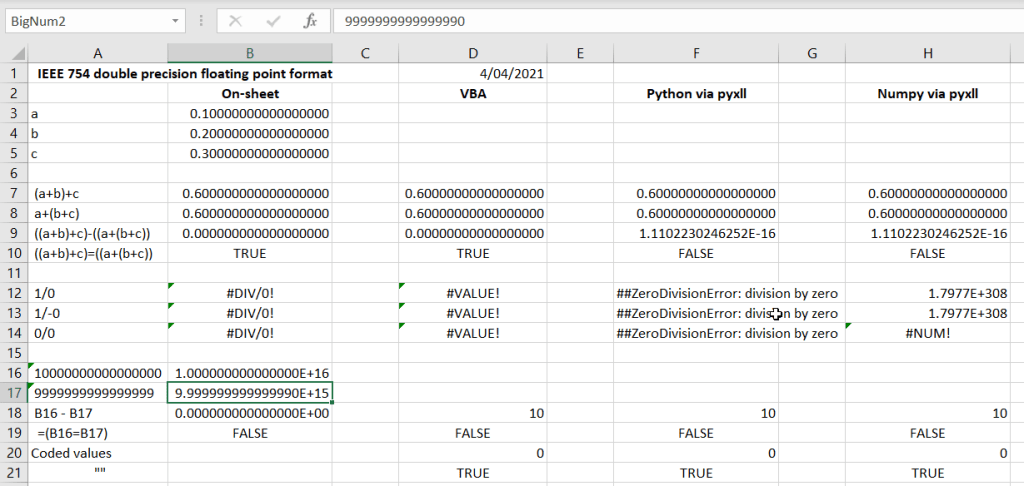The width and height of the screenshot is (1024, 486).
Task: Click the Cancel (X) icon in formula bar
Action: pos(235,20)
